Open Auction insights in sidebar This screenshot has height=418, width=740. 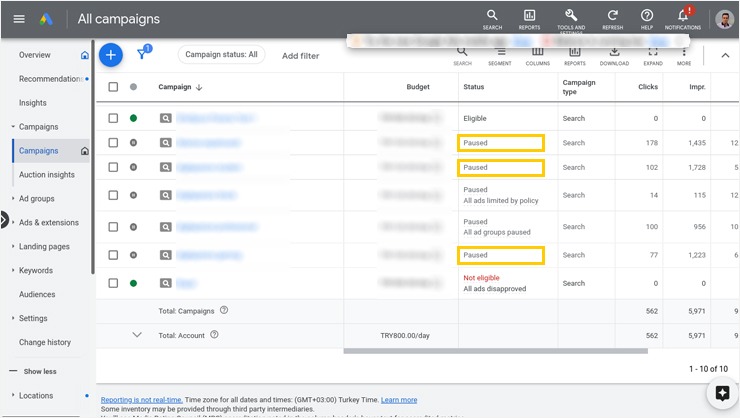(47, 175)
